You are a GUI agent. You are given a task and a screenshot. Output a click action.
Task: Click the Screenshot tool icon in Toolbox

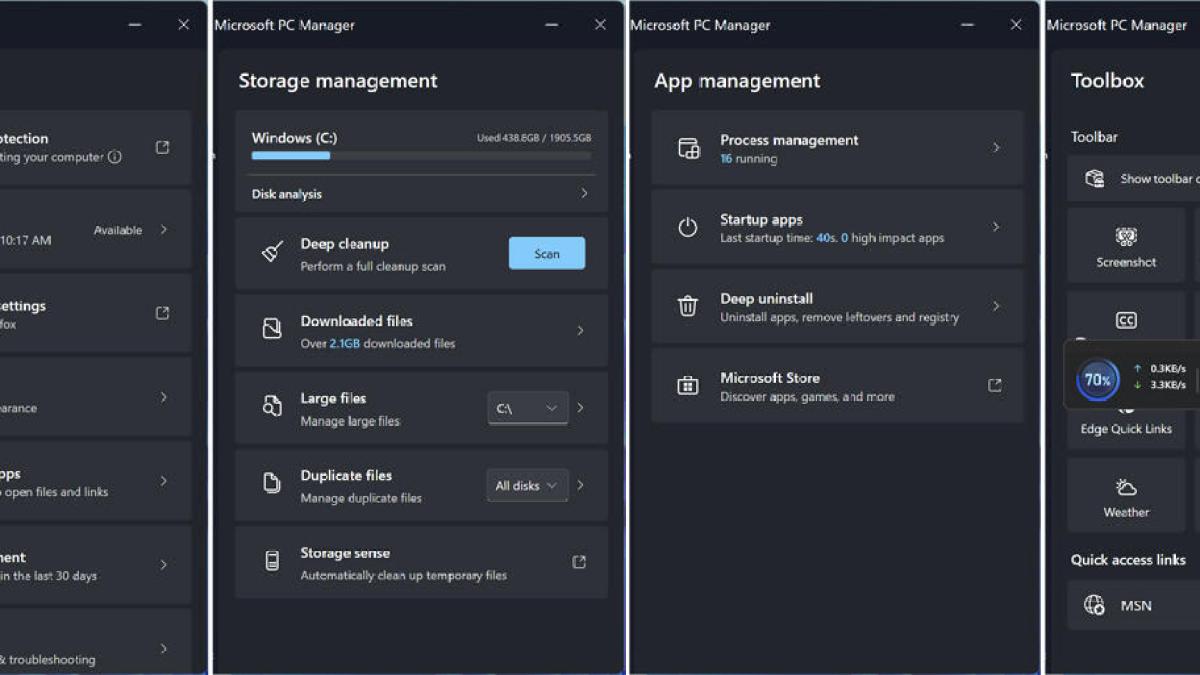pyautogui.click(x=1126, y=237)
